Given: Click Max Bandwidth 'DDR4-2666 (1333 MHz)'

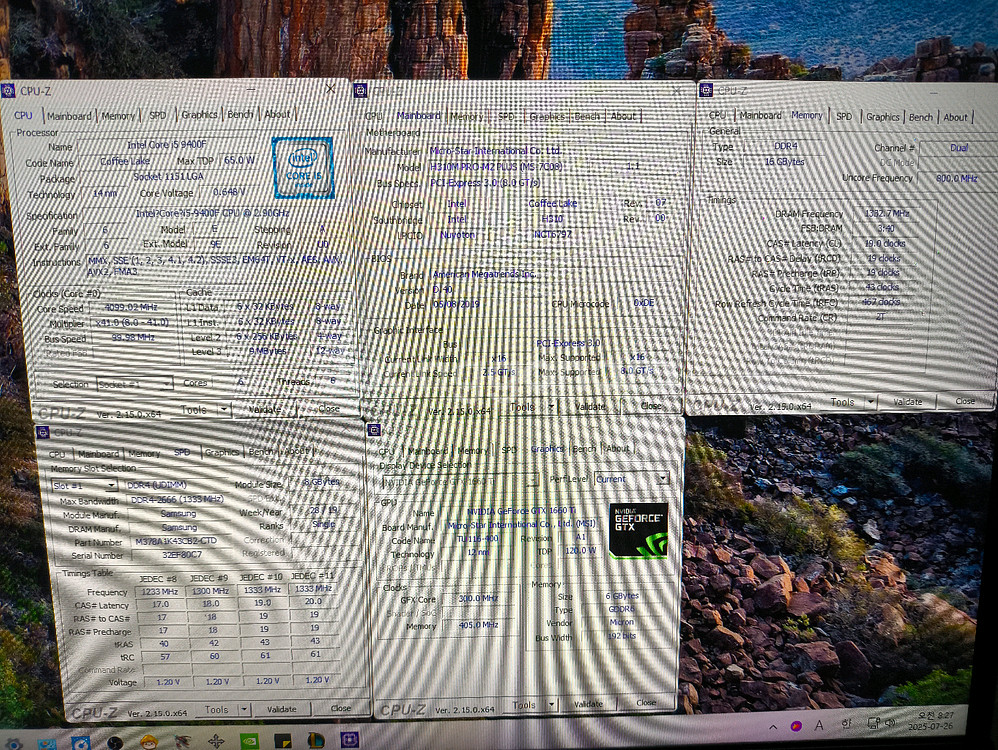Looking at the screenshot, I should (177, 500).
